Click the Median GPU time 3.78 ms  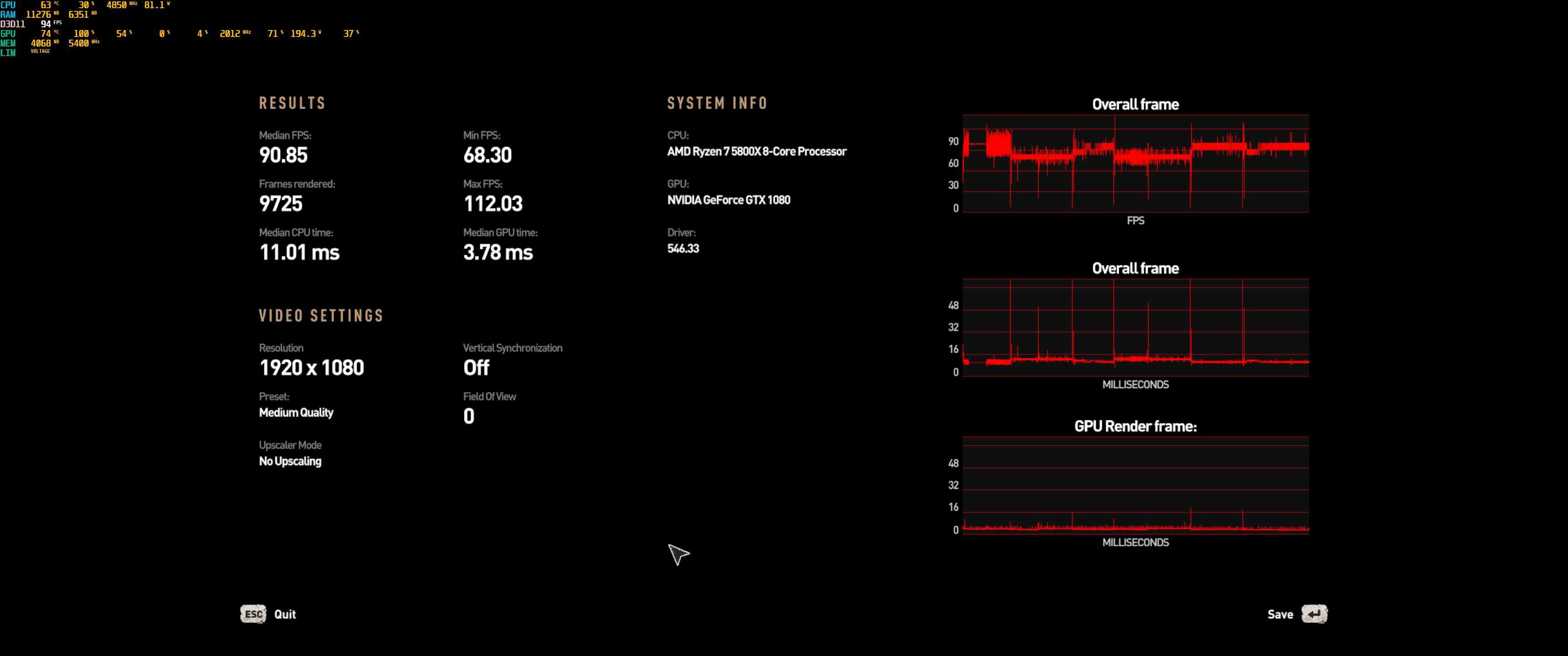(497, 252)
